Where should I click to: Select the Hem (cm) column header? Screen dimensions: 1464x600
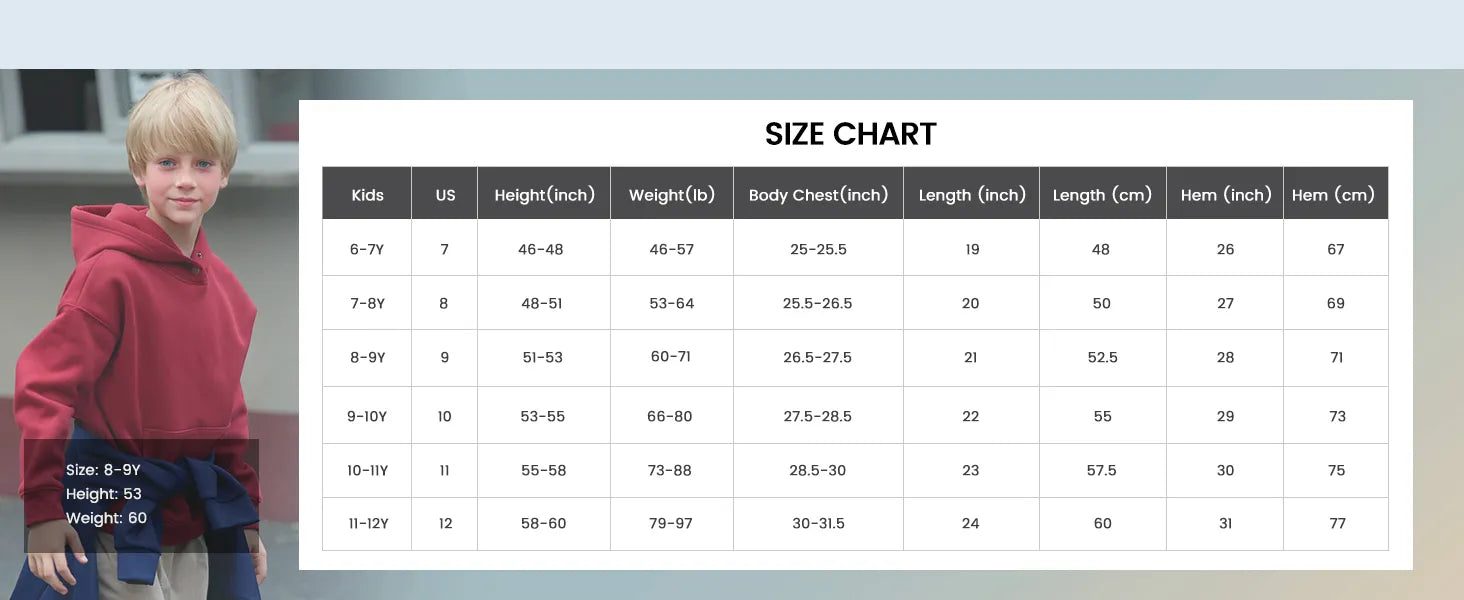[1336, 195]
